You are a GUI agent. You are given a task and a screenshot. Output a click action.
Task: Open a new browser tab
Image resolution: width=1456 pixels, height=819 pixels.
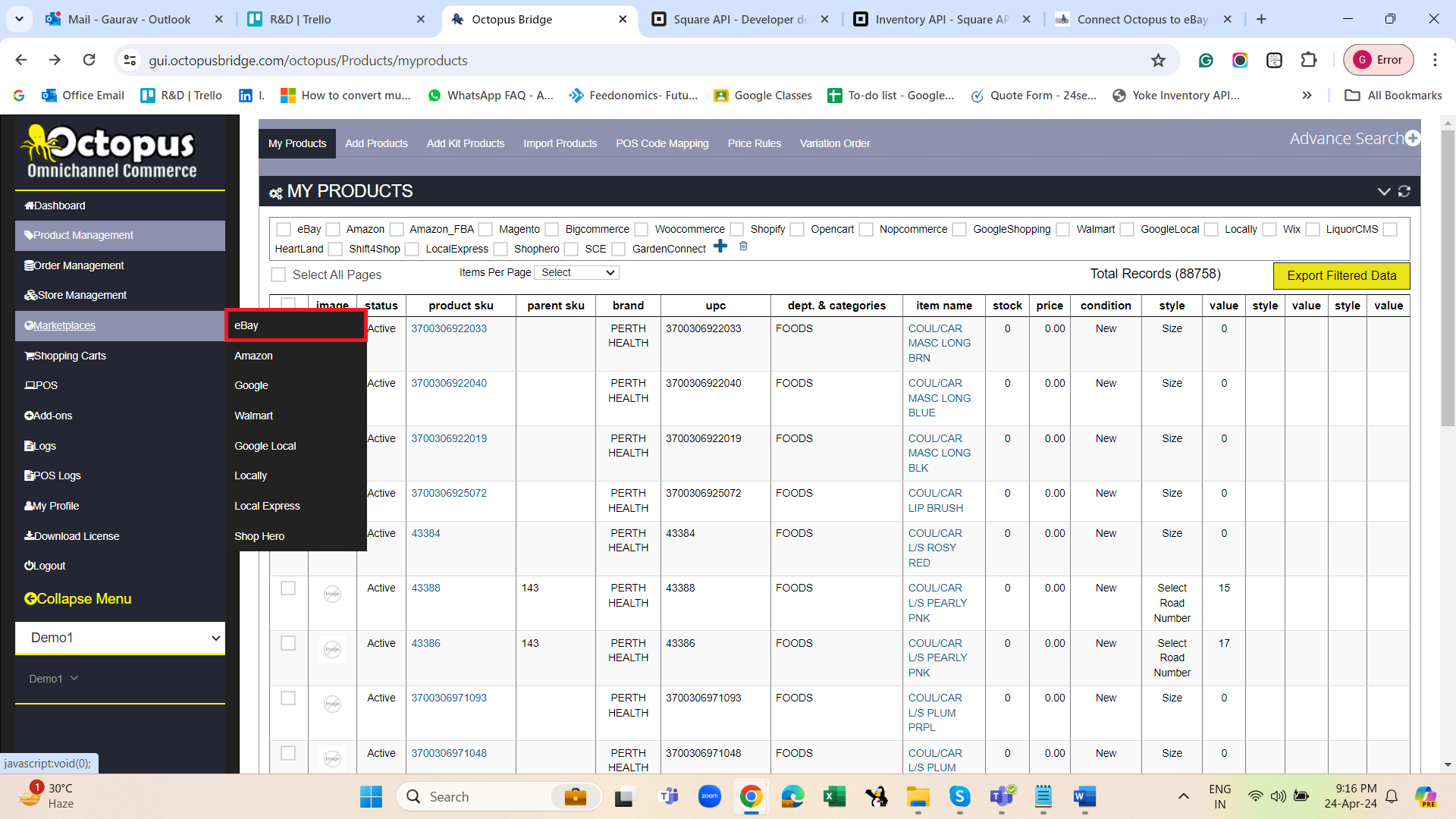[x=1262, y=19]
